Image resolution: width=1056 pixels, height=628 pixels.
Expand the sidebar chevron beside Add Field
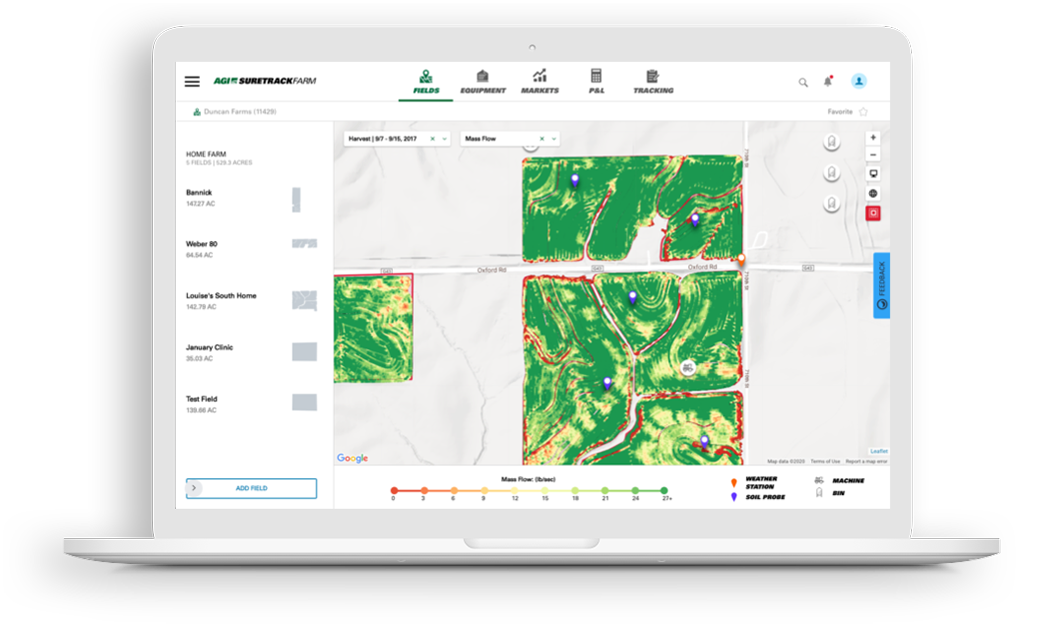point(195,488)
